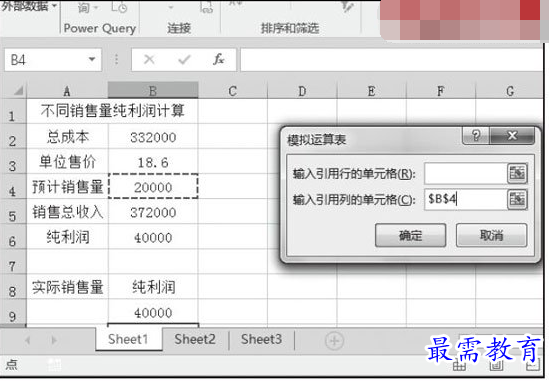
Task: Switch to the Sheet2 tab
Action: 195,339
